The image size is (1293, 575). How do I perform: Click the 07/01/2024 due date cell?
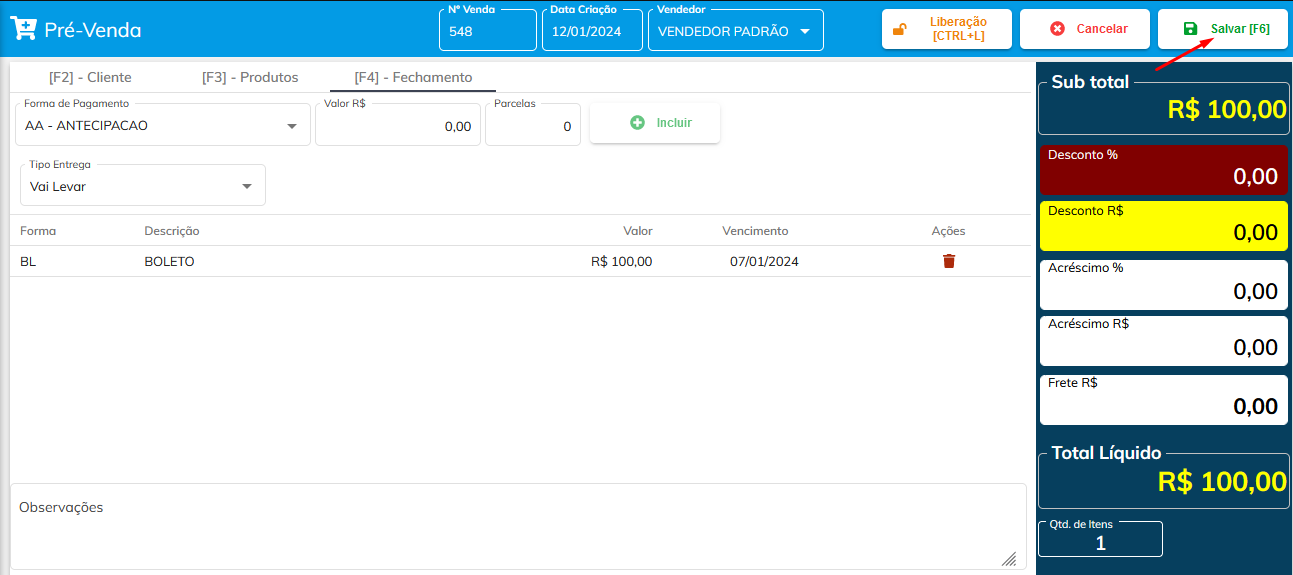tap(764, 262)
